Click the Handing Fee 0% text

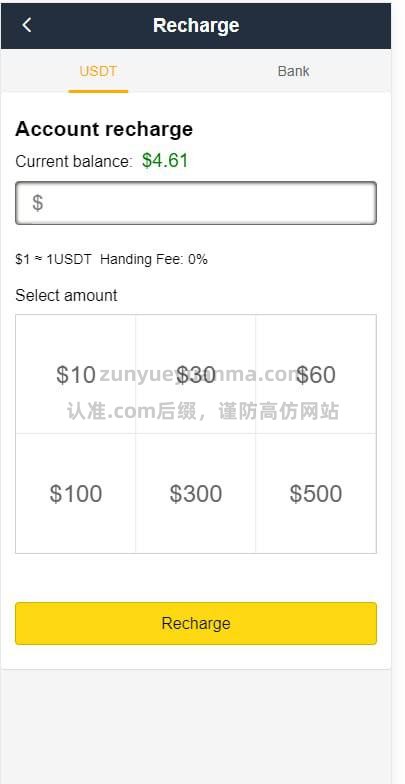click(x=154, y=260)
